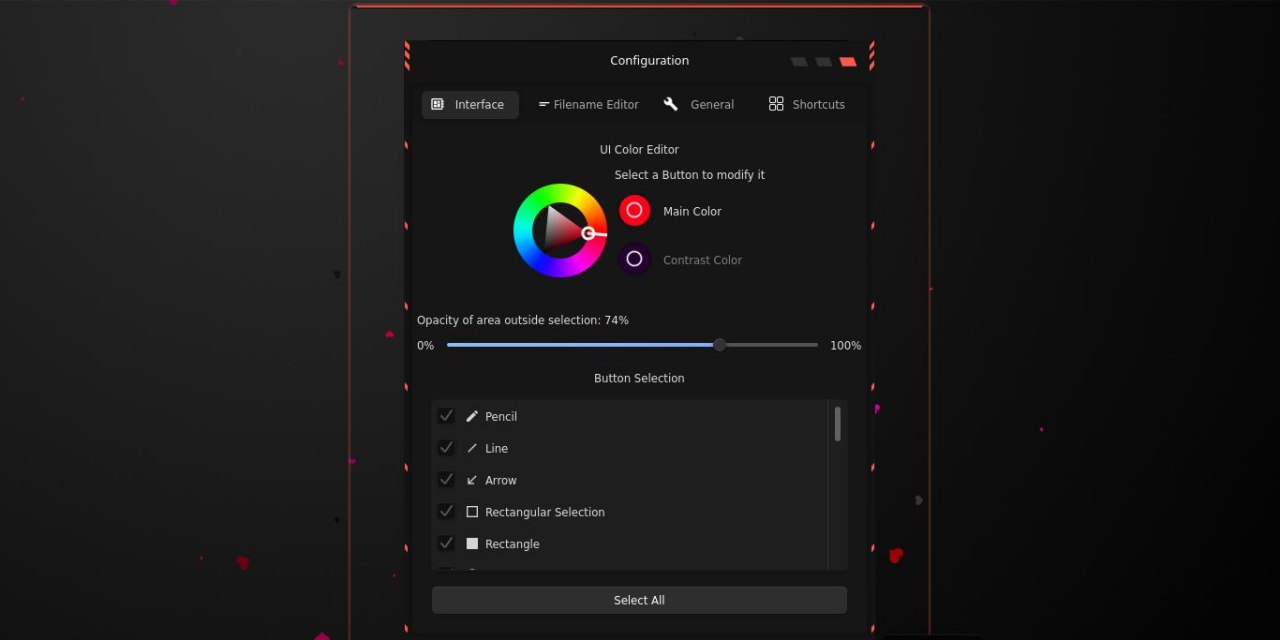Click the button list scrollbar
Image resolution: width=1280 pixels, height=640 pixels.
tap(837, 424)
